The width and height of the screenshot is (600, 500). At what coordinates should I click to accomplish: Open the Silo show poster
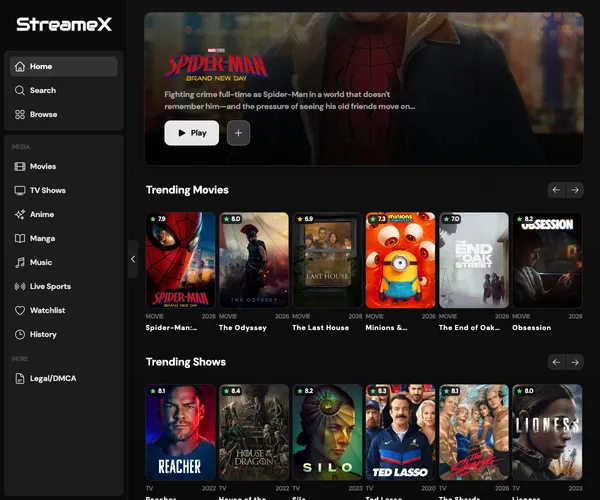327,432
